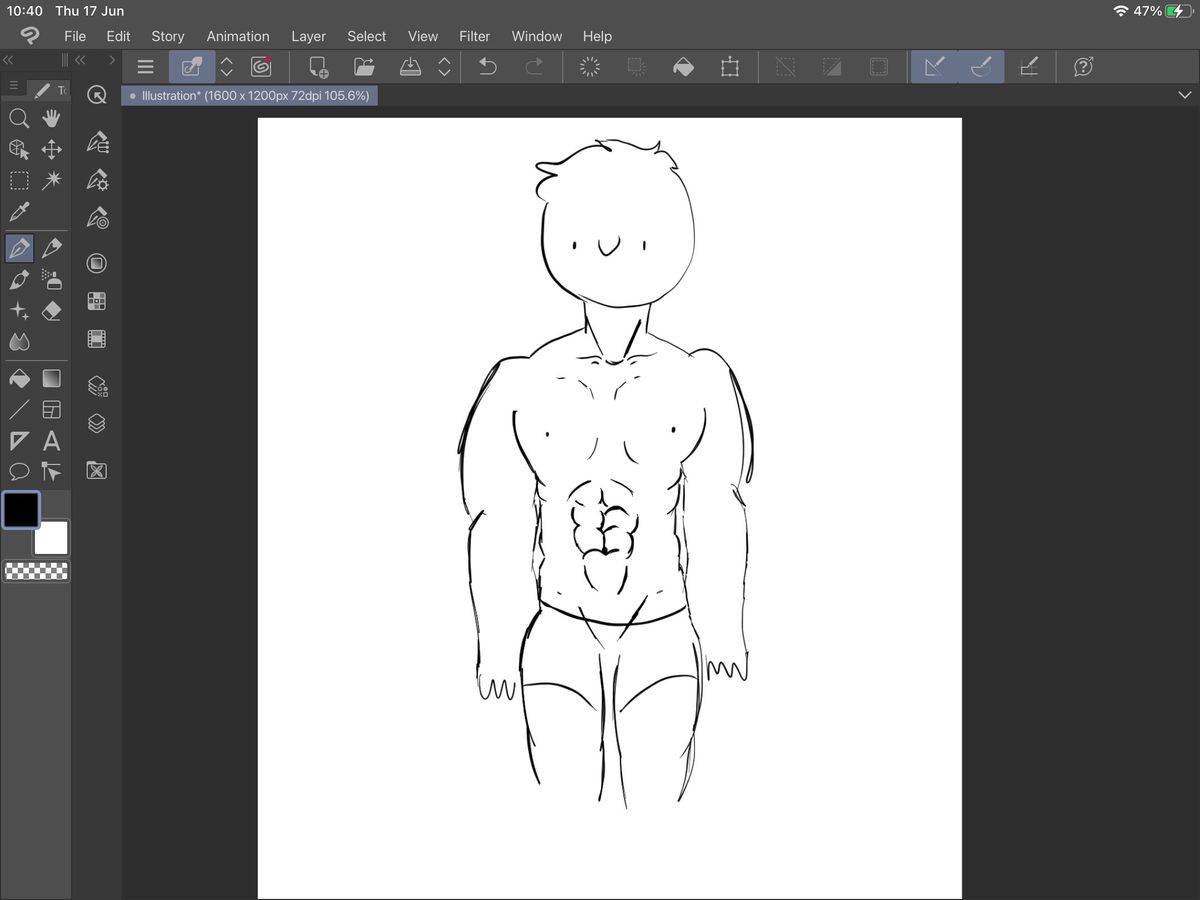
Task: Select the Operation object cube tool
Action: click(x=19, y=150)
